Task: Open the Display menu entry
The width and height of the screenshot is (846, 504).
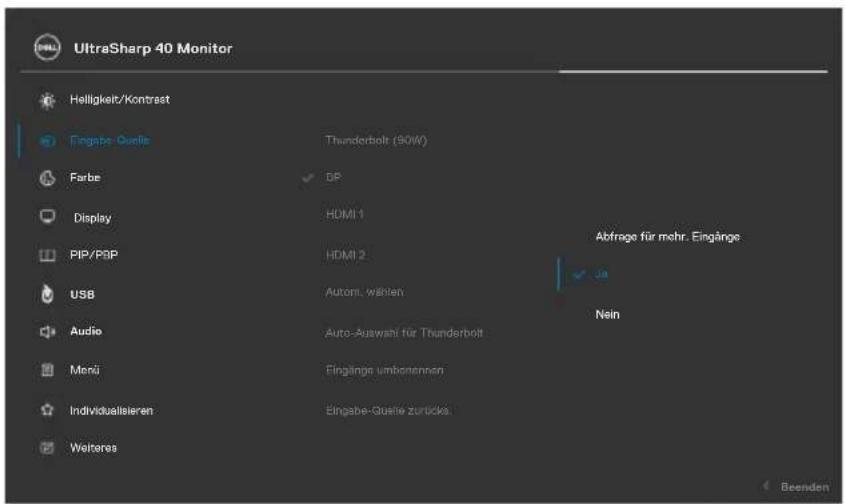Action: coord(92,218)
